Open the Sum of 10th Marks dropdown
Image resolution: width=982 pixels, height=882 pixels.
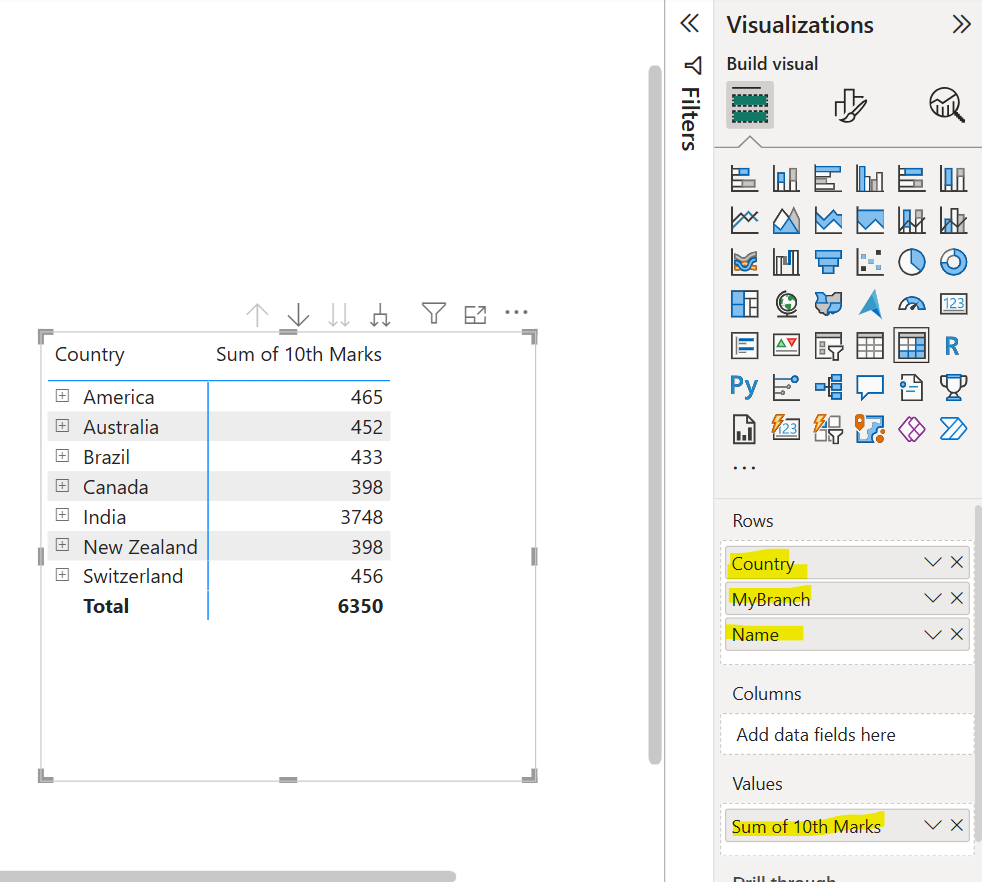(x=932, y=825)
